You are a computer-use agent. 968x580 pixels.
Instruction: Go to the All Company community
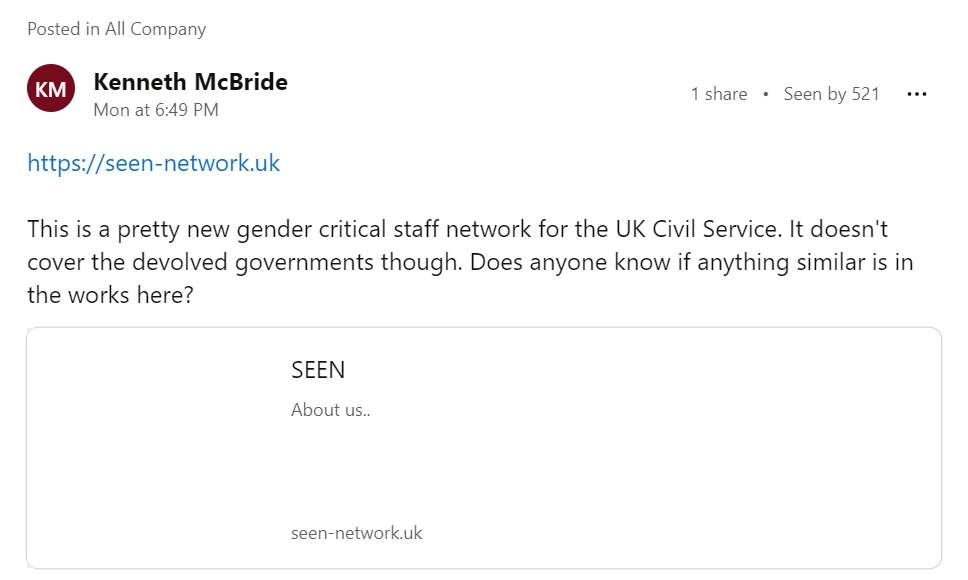[x=155, y=29]
